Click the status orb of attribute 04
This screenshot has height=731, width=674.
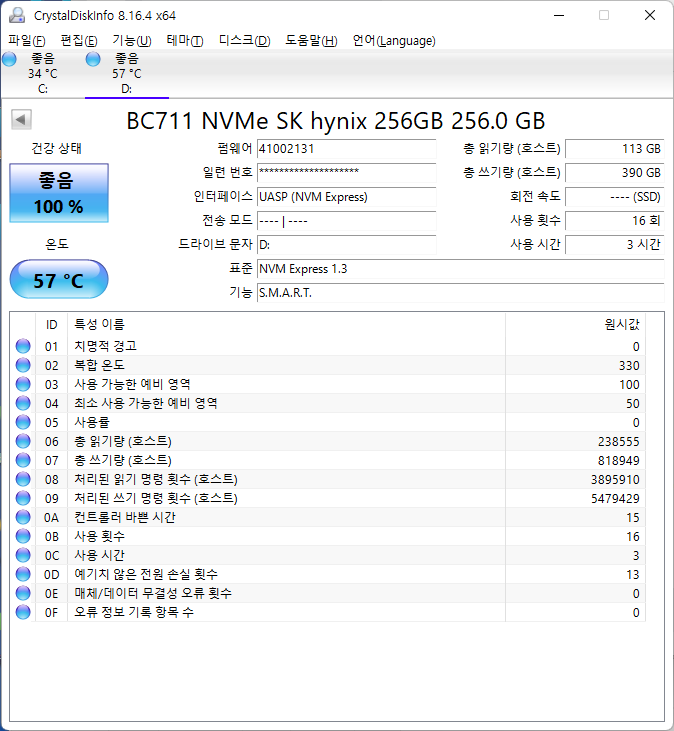coord(23,403)
